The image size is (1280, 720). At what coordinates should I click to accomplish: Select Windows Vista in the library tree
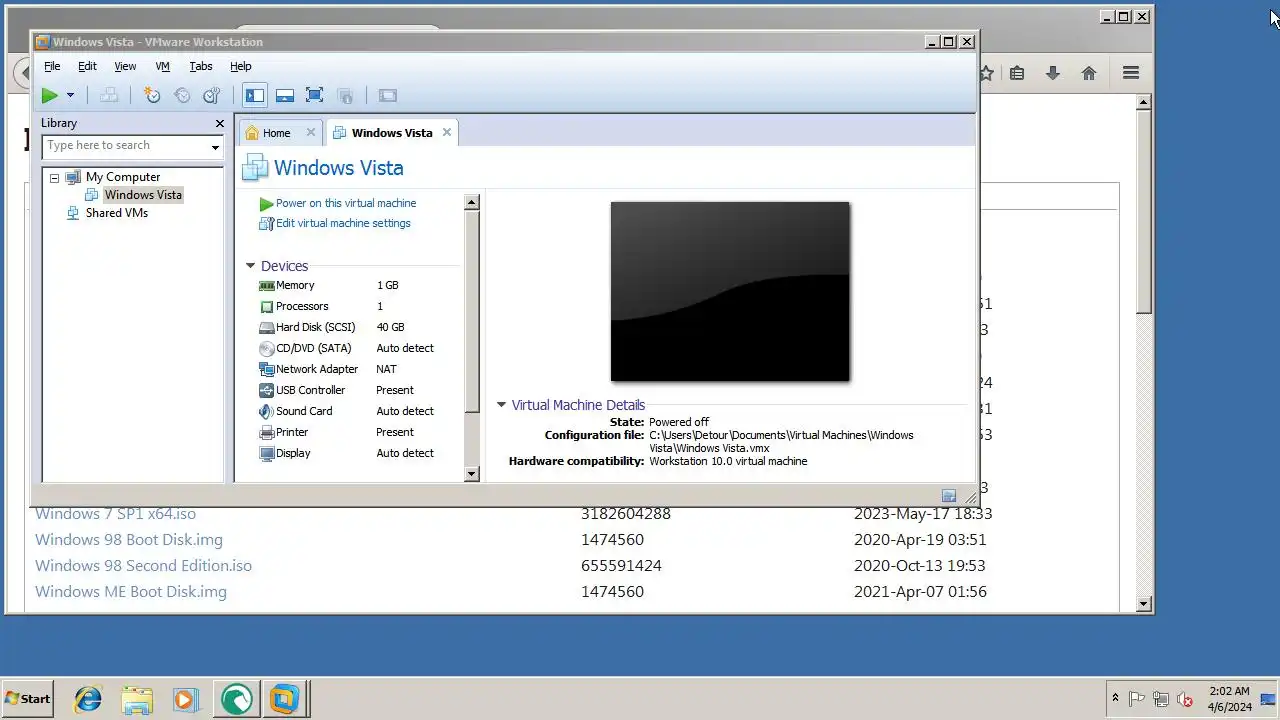click(143, 195)
